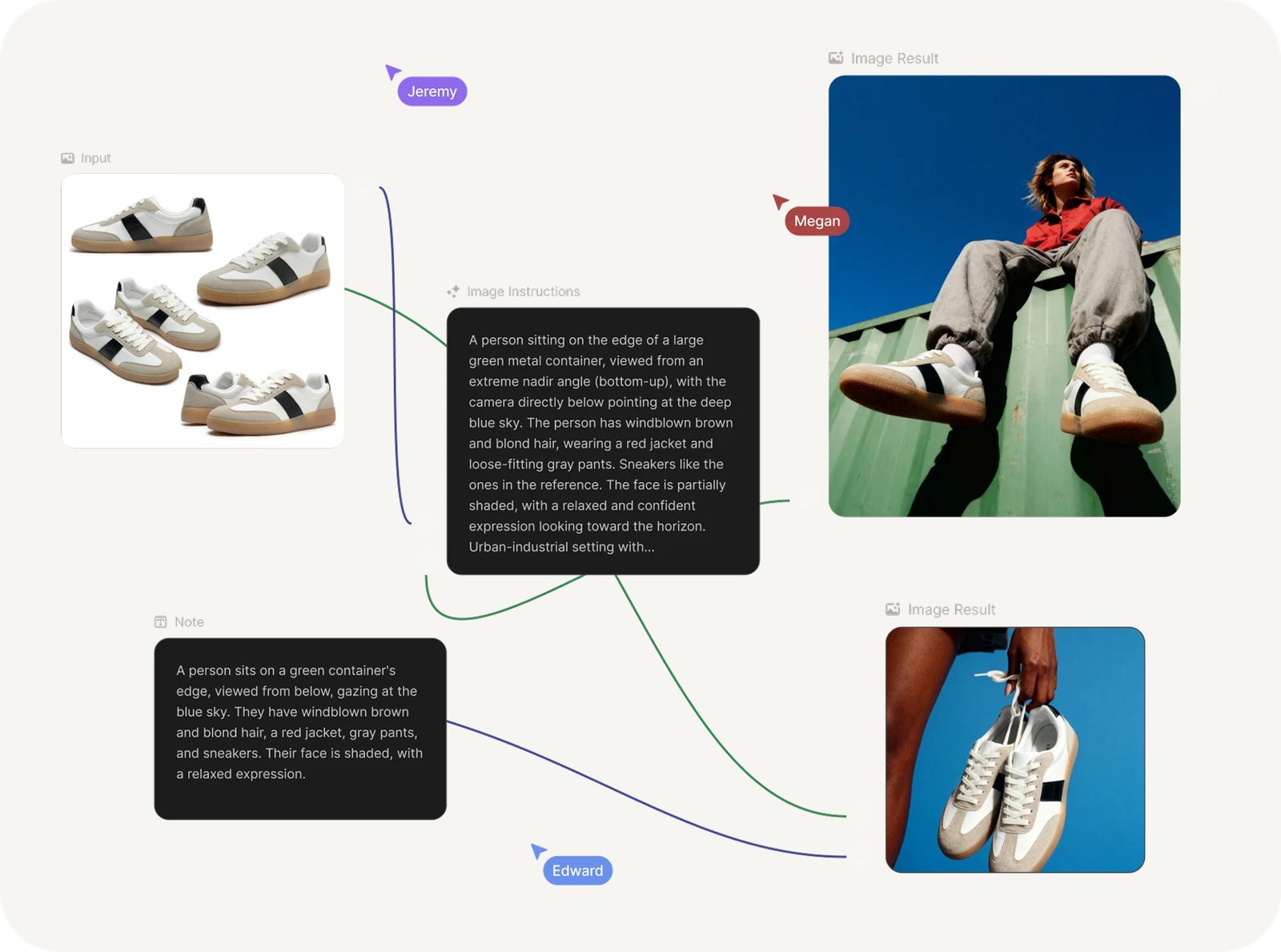The width and height of the screenshot is (1281, 952).
Task: Click the Input node image icon
Action: [67, 159]
